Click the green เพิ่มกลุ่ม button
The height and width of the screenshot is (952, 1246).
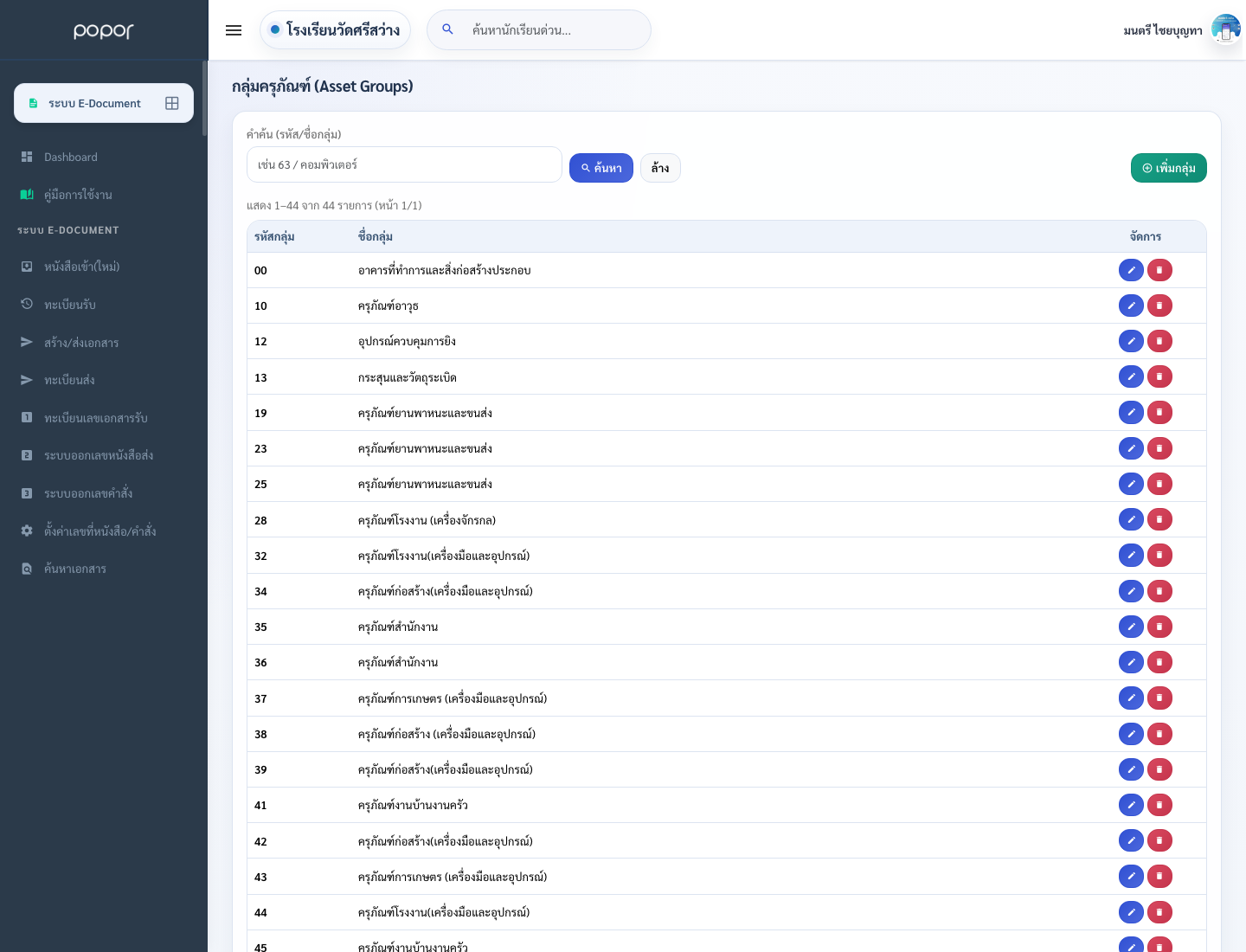pos(1168,168)
